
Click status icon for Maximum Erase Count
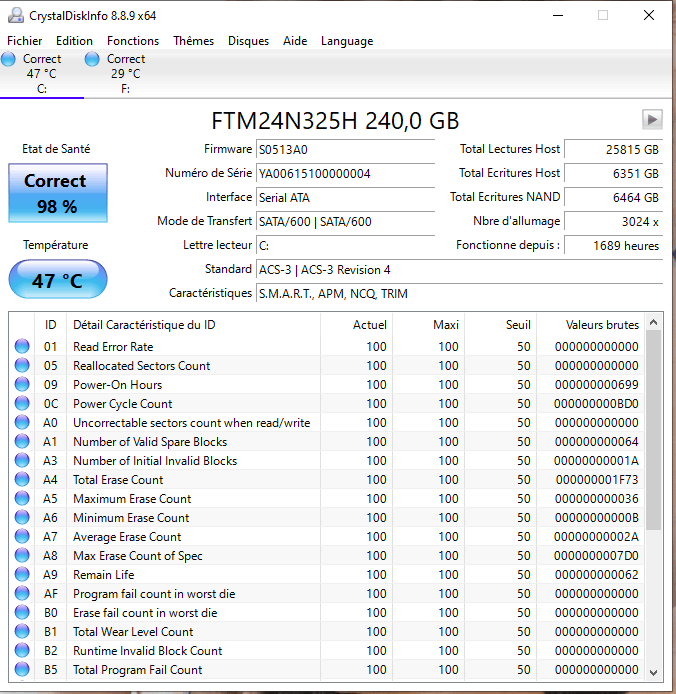click(22, 498)
